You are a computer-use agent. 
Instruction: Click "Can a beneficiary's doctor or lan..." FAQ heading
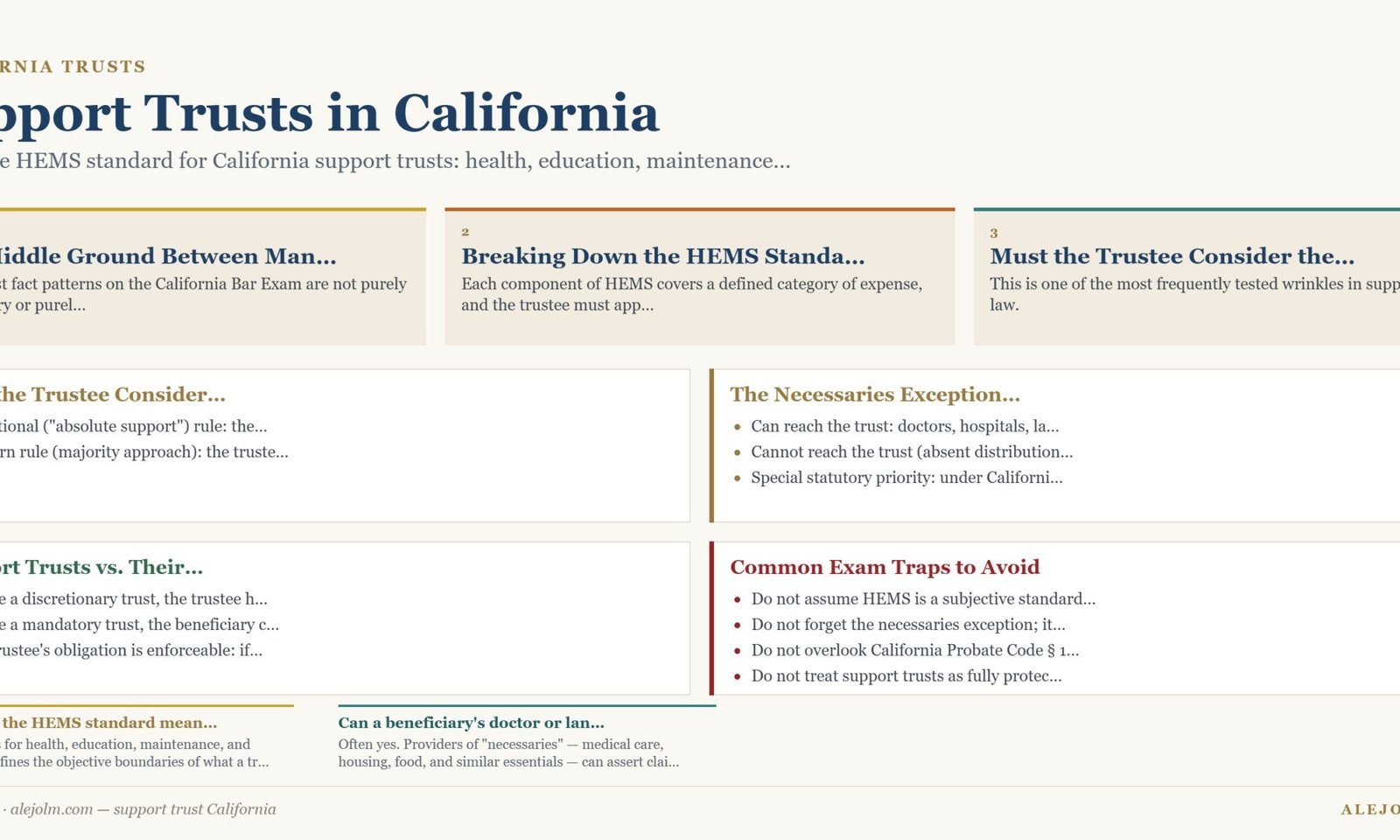(x=471, y=723)
